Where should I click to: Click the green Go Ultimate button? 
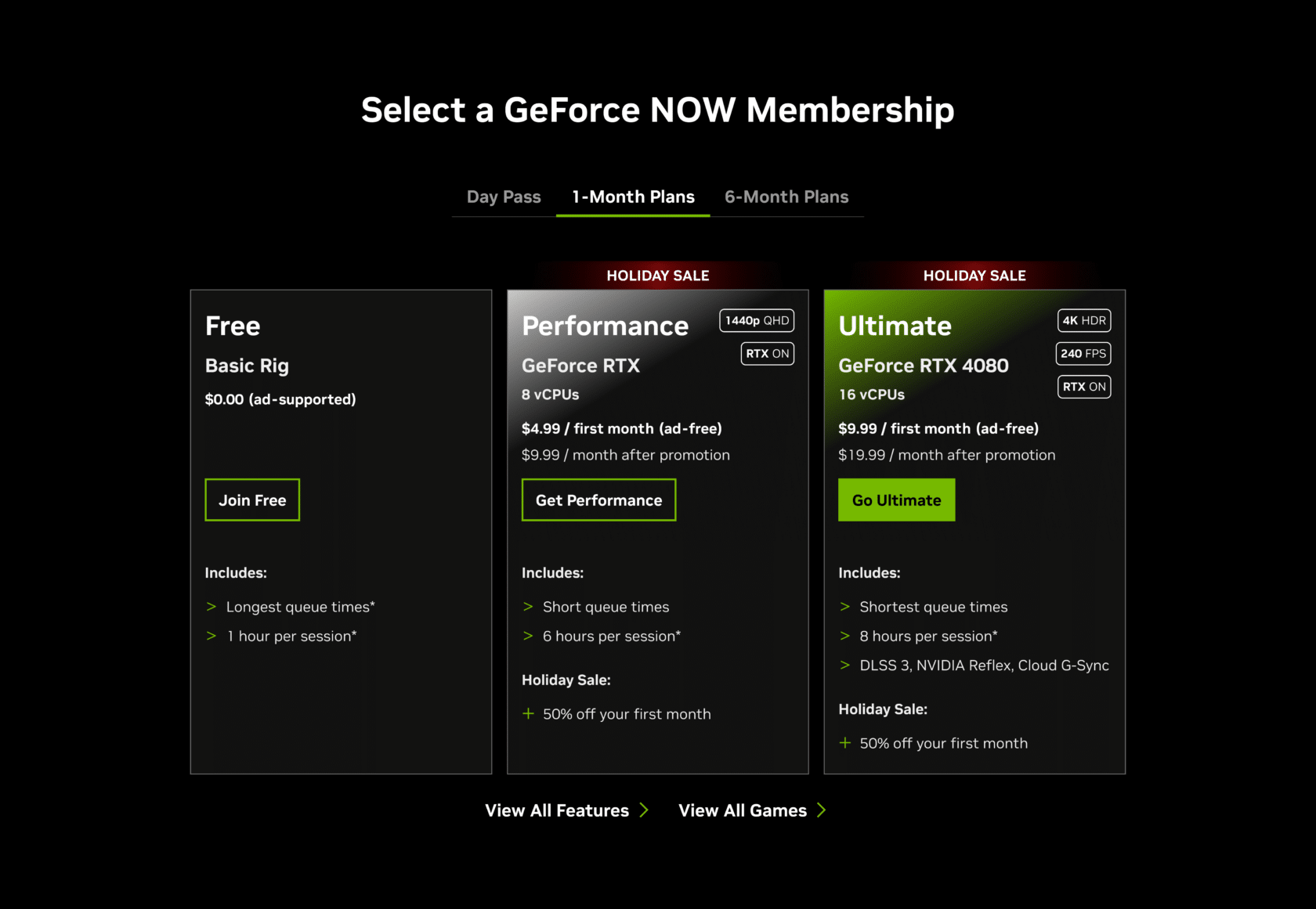(x=896, y=500)
